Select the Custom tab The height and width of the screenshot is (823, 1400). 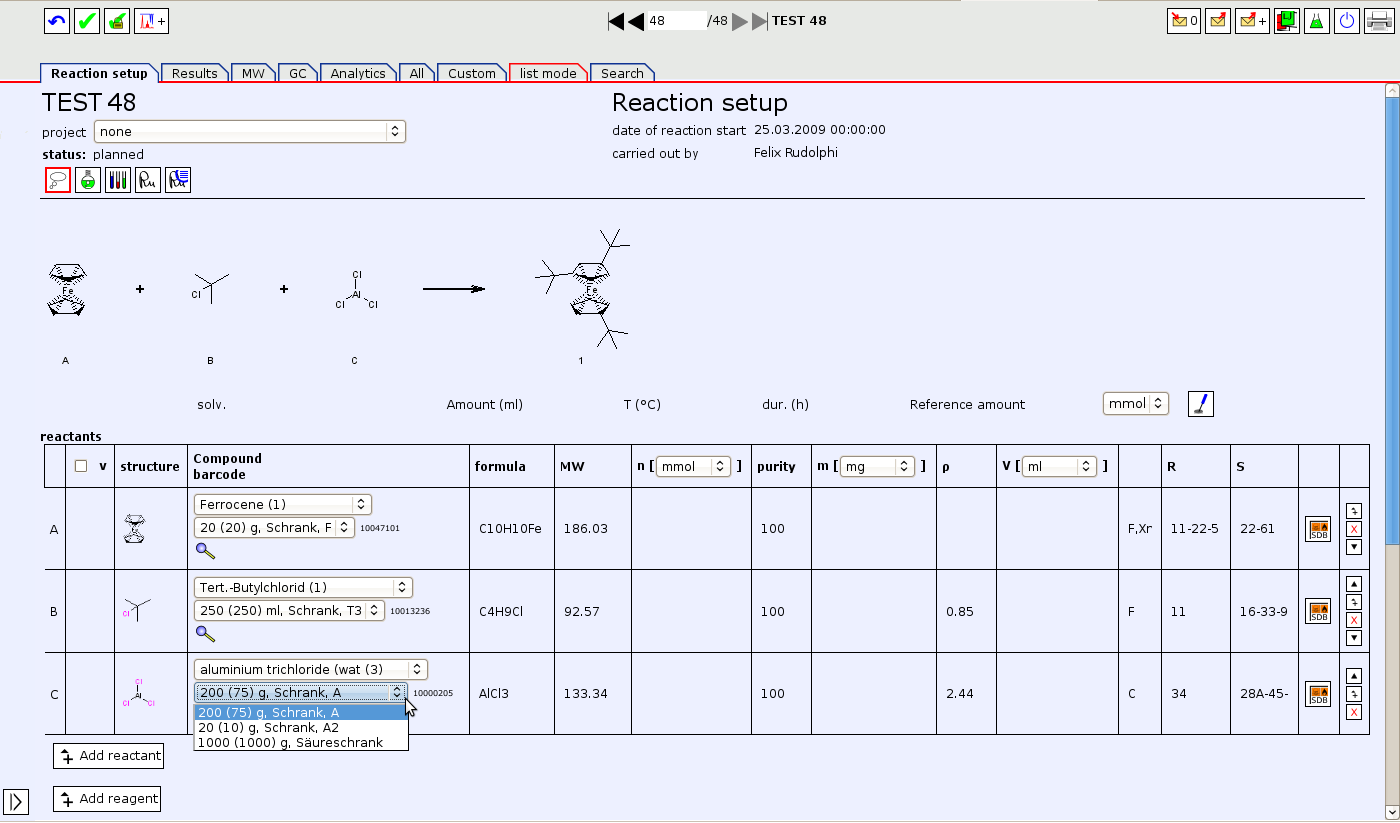(x=472, y=73)
